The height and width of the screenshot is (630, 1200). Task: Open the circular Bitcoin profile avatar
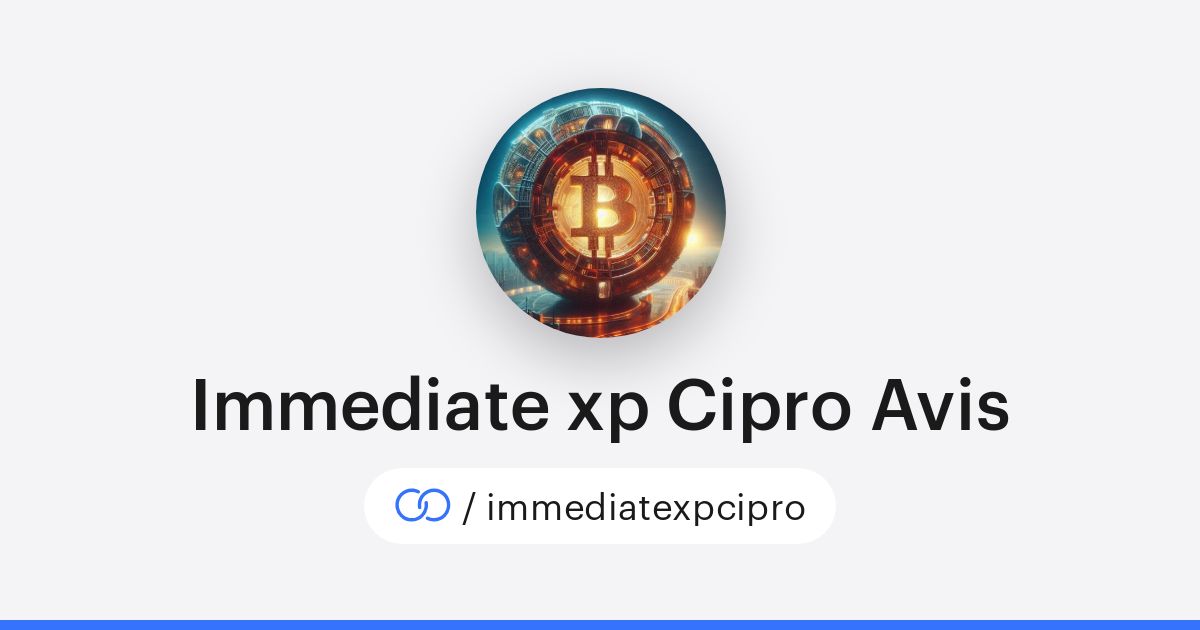tap(600, 212)
